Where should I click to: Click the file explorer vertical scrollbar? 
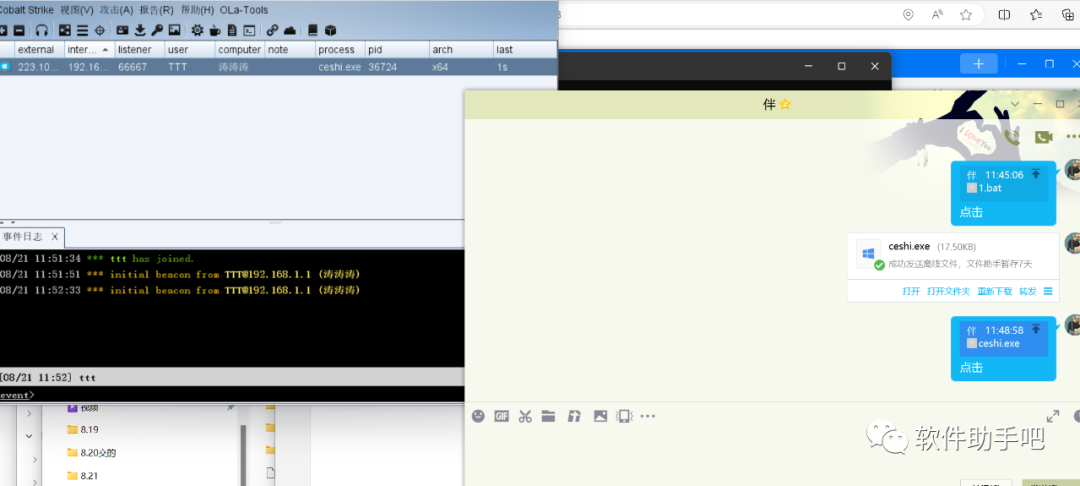(x=243, y=454)
